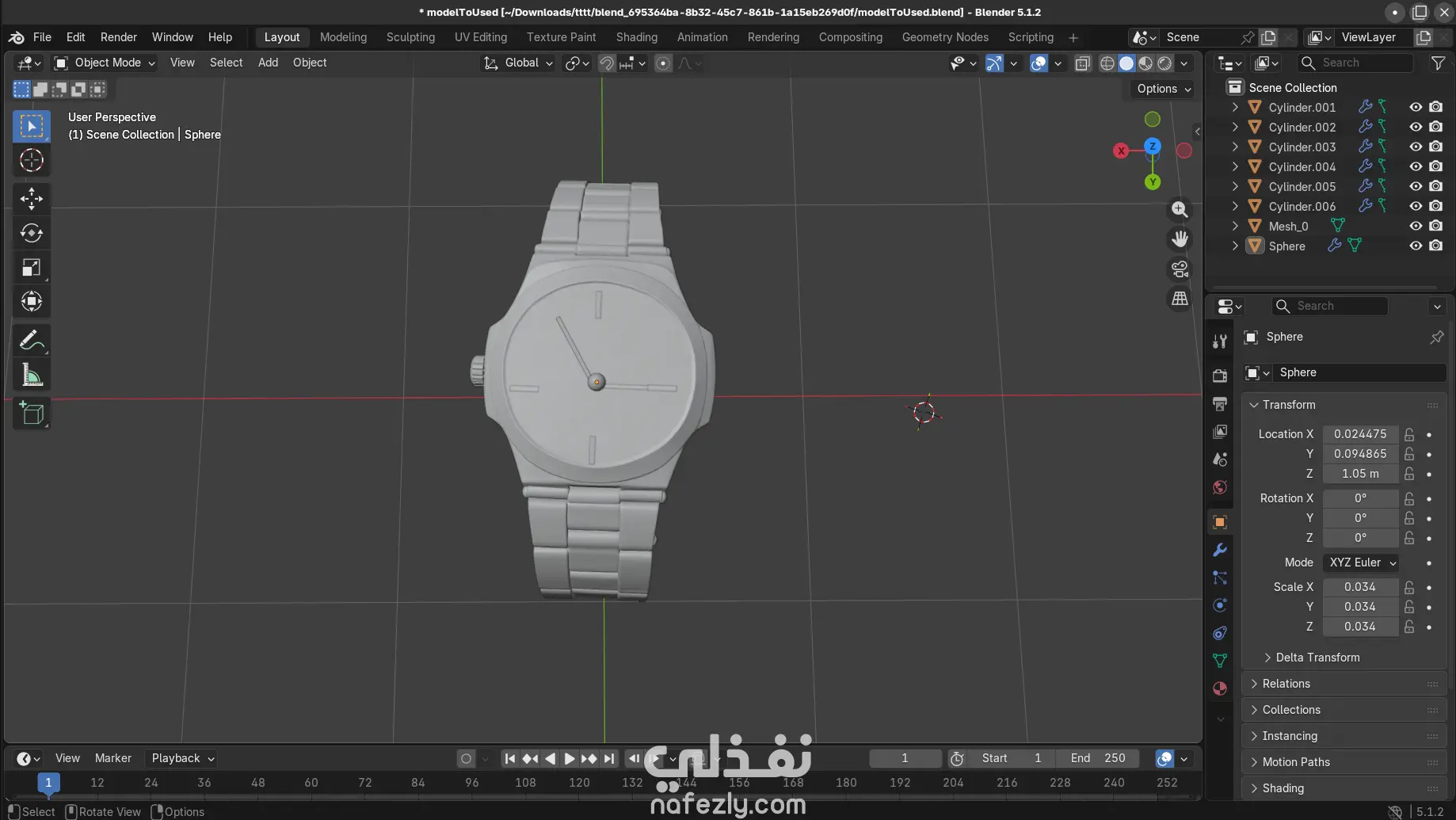Jump to the timeline start frame
The image size is (1456, 820).
510,758
